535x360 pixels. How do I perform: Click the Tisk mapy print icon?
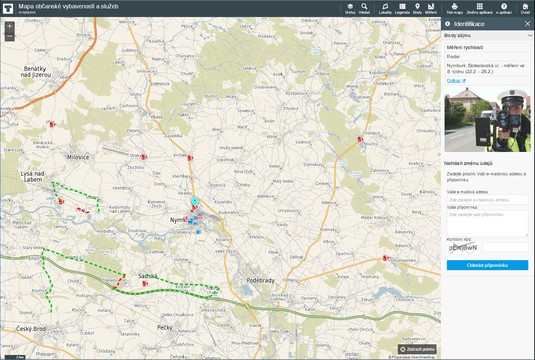(x=454, y=9)
